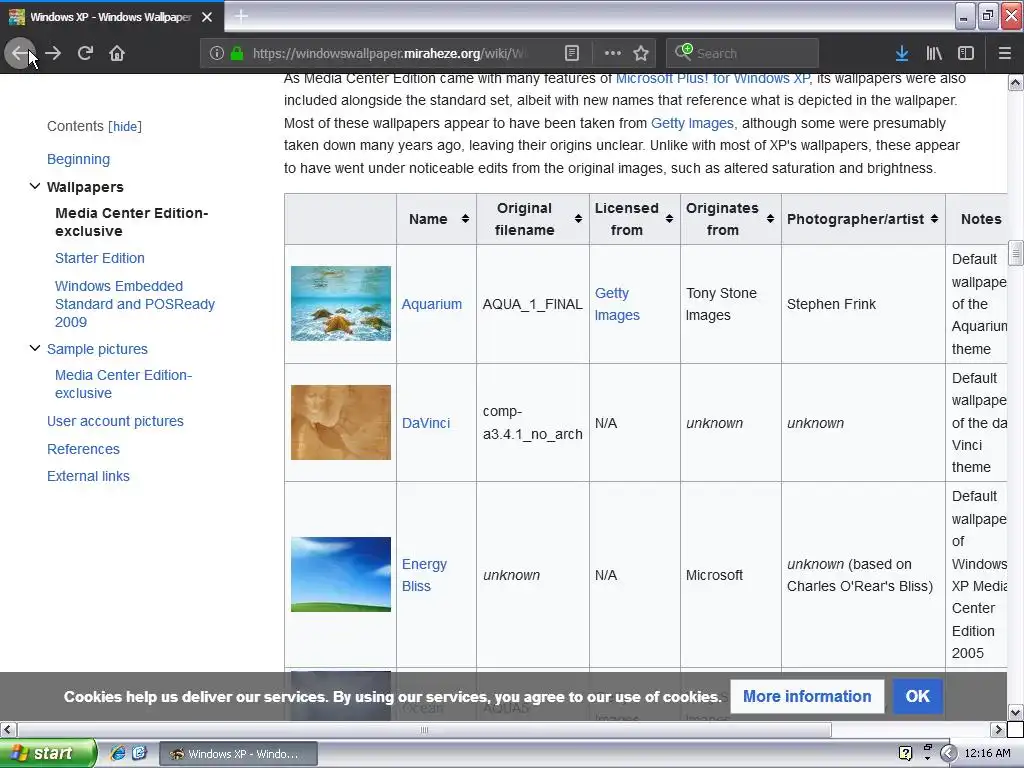Open page actions three-dots menu

(613, 53)
